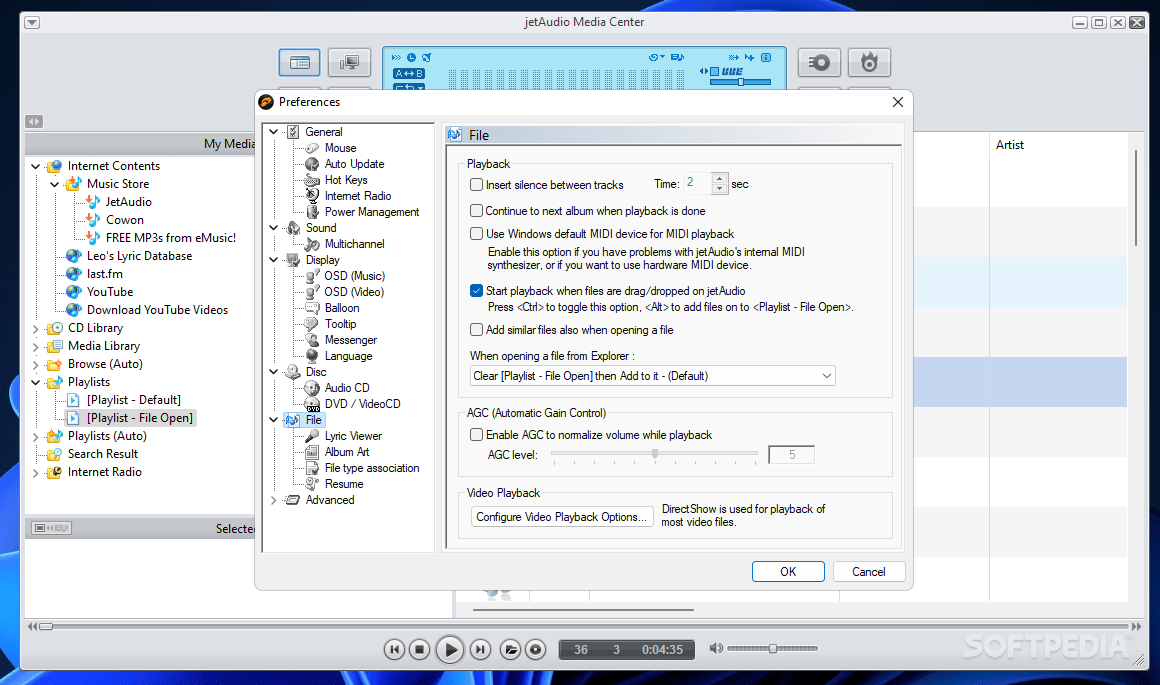1160x685 pixels.
Task: Click the CD burning flame toolbar button
Action: (869, 62)
